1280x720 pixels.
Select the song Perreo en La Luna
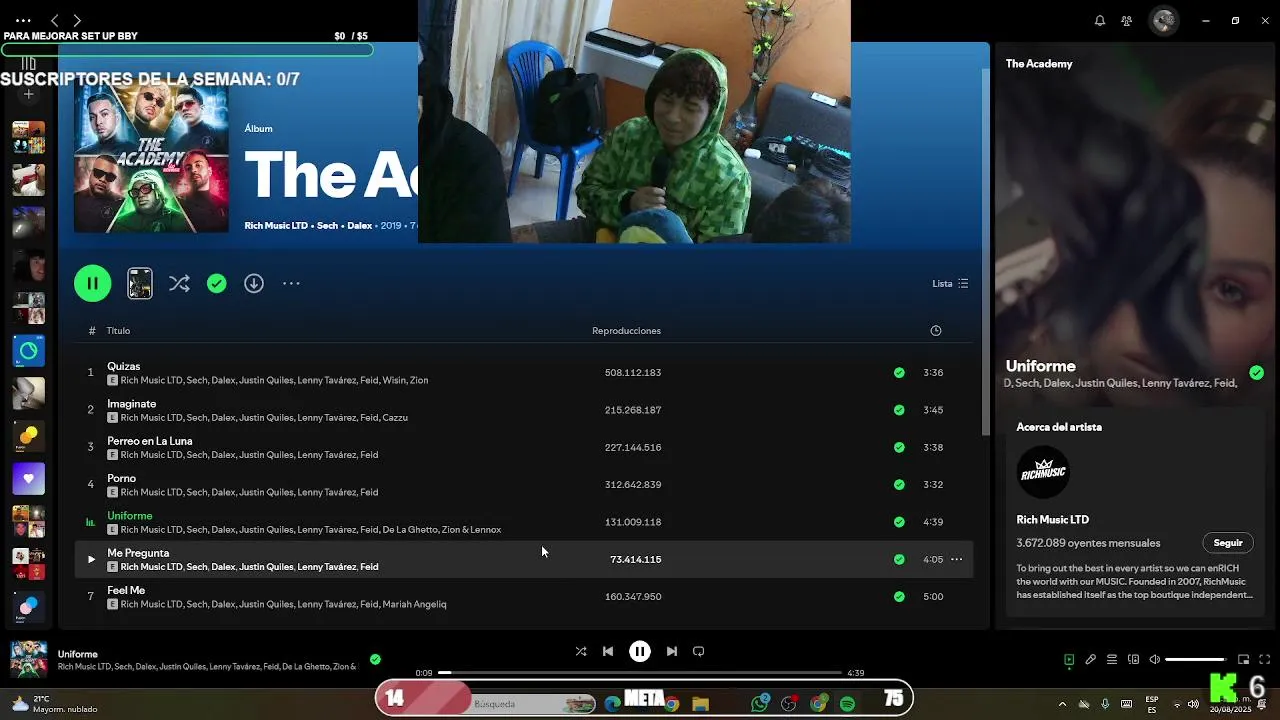click(150, 441)
